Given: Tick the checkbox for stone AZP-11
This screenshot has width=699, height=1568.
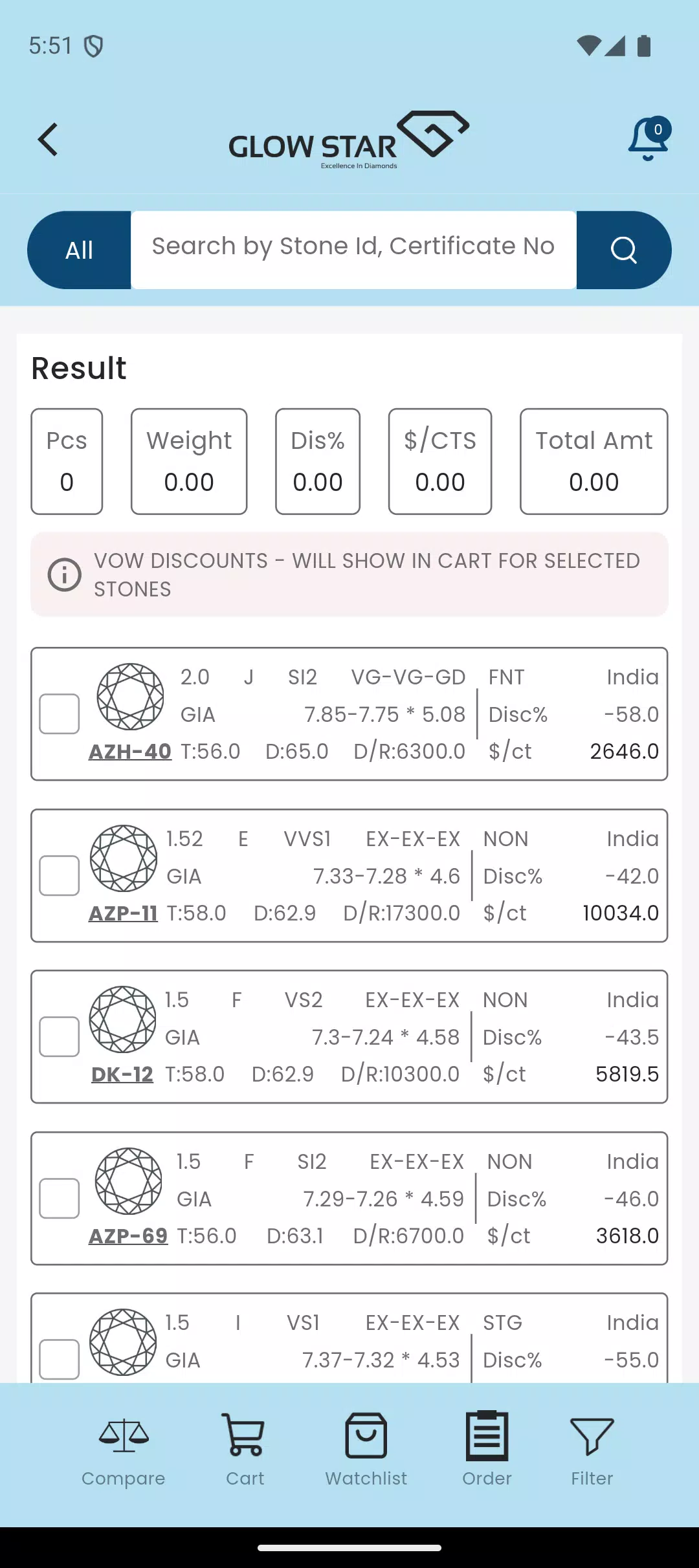Looking at the screenshot, I should 60,876.
